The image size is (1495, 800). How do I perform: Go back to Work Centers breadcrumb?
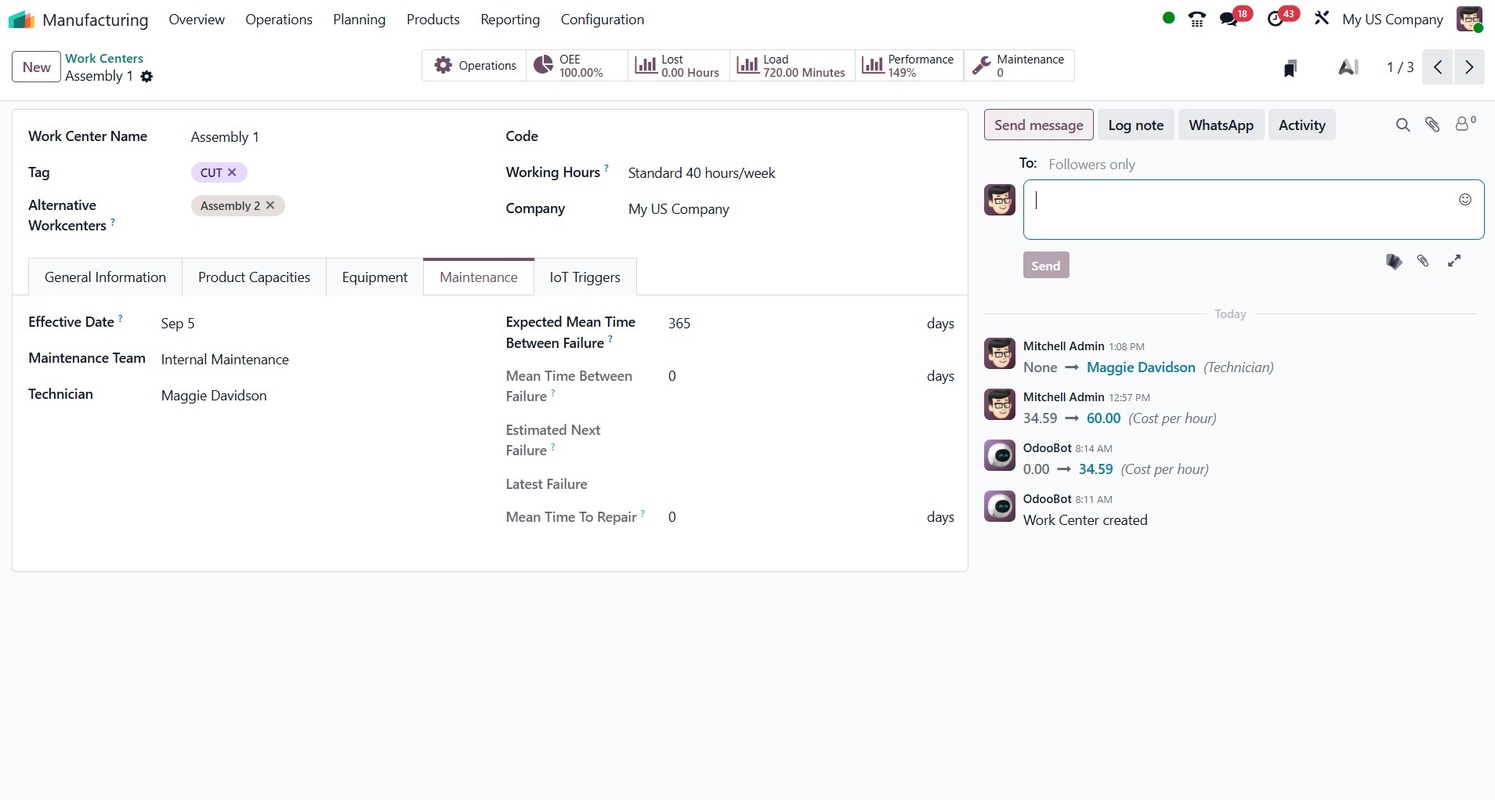pyautogui.click(x=104, y=58)
